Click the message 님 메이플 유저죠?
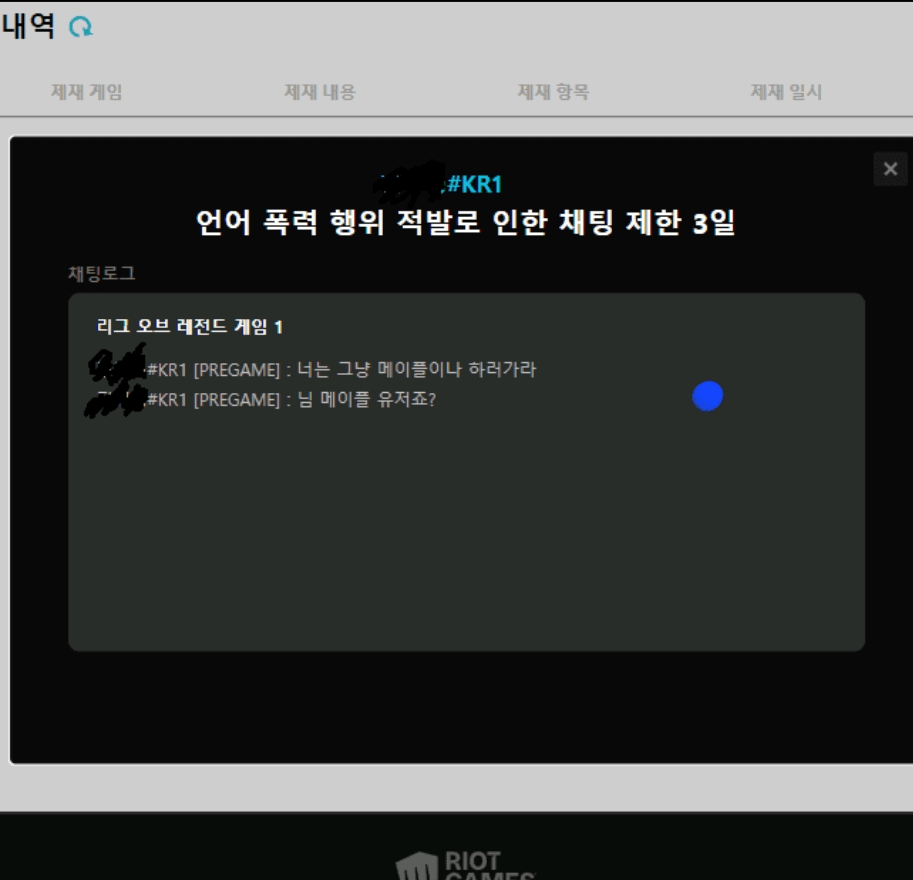 tap(368, 400)
